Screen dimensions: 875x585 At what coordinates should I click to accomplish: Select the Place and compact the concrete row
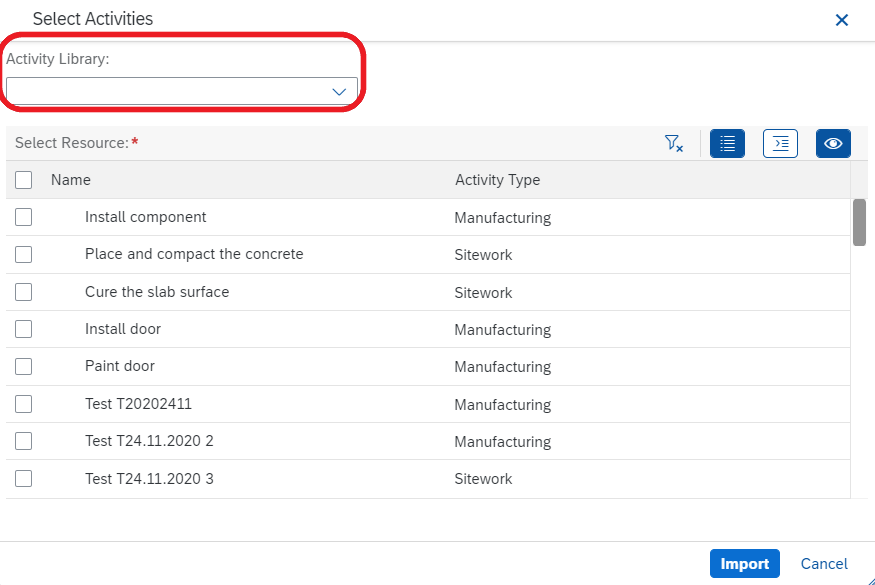pyautogui.click(x=428, y=255)
